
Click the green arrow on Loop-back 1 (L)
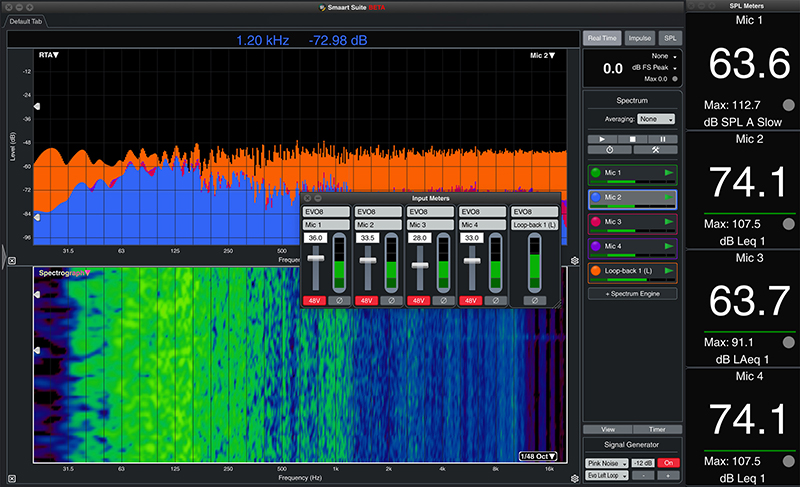[668, 270]
